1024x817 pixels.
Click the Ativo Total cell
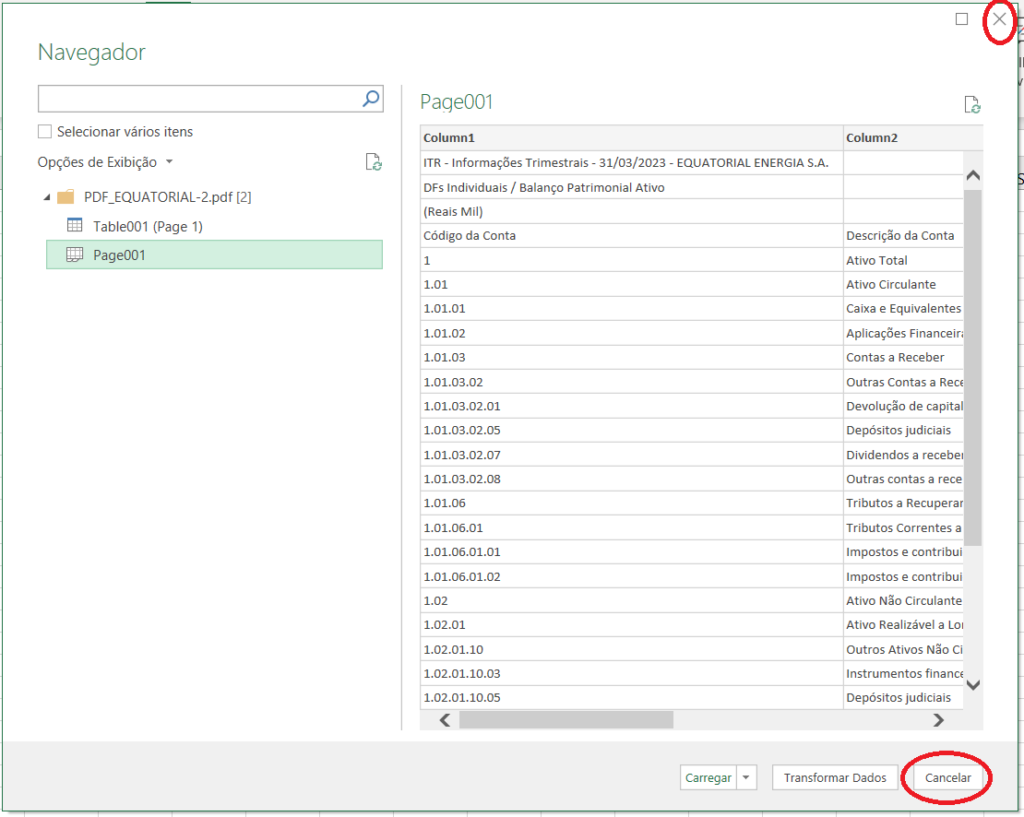pyautogui.click(x=904, y=260)
